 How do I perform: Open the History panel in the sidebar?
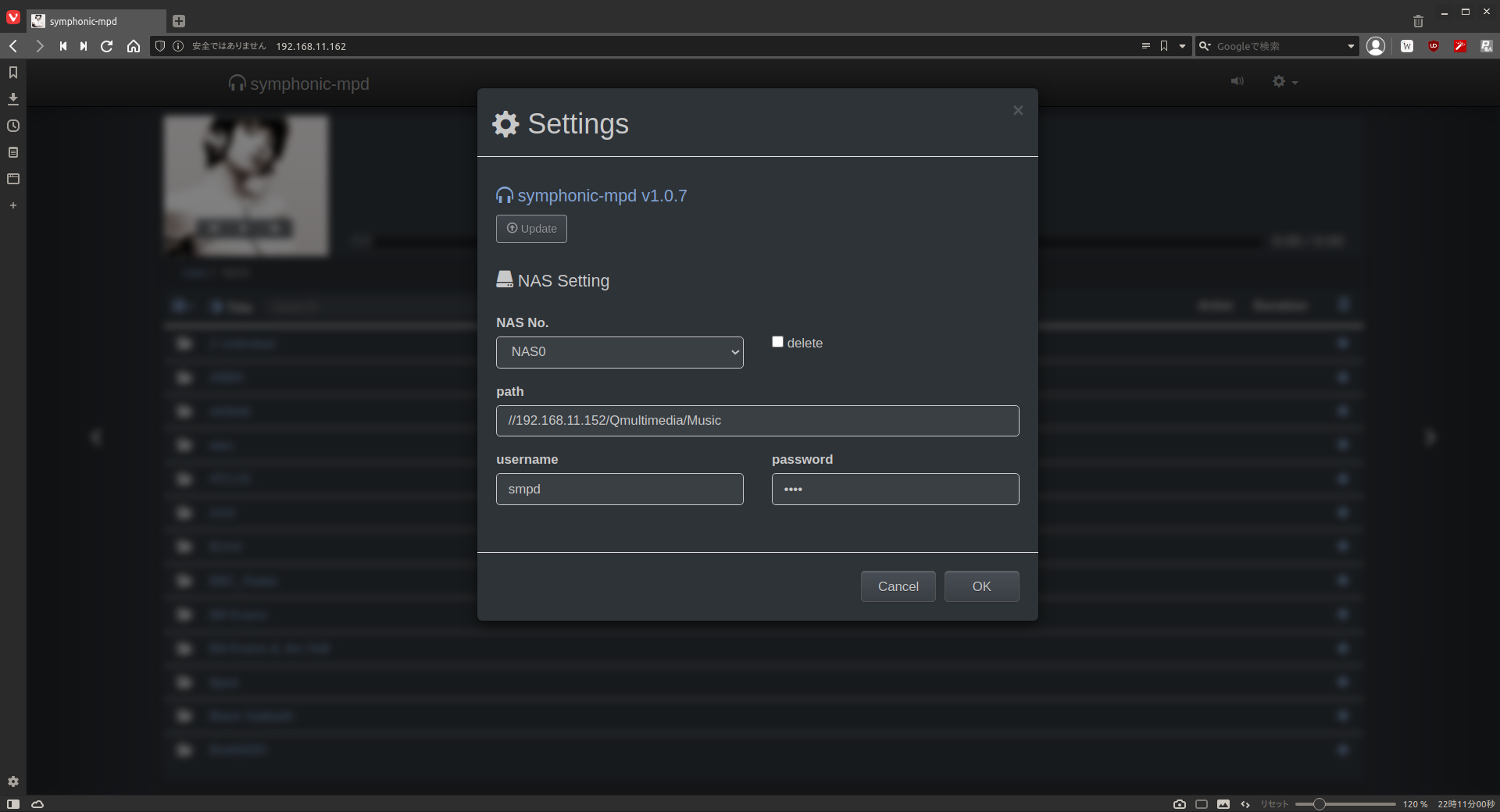(x=13, y=126)
